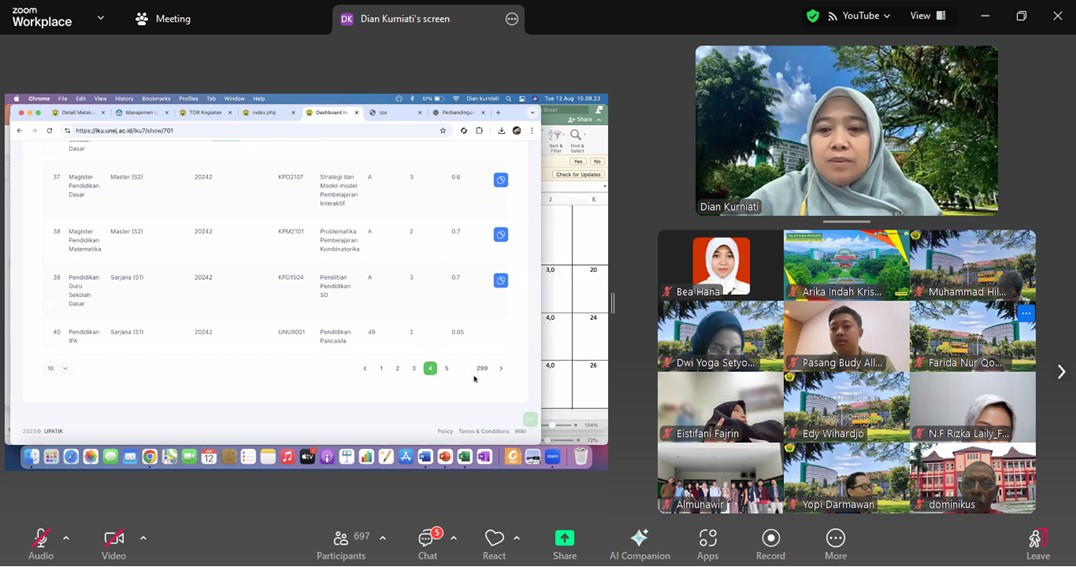Expand the video options arrow

coord(143,538)
